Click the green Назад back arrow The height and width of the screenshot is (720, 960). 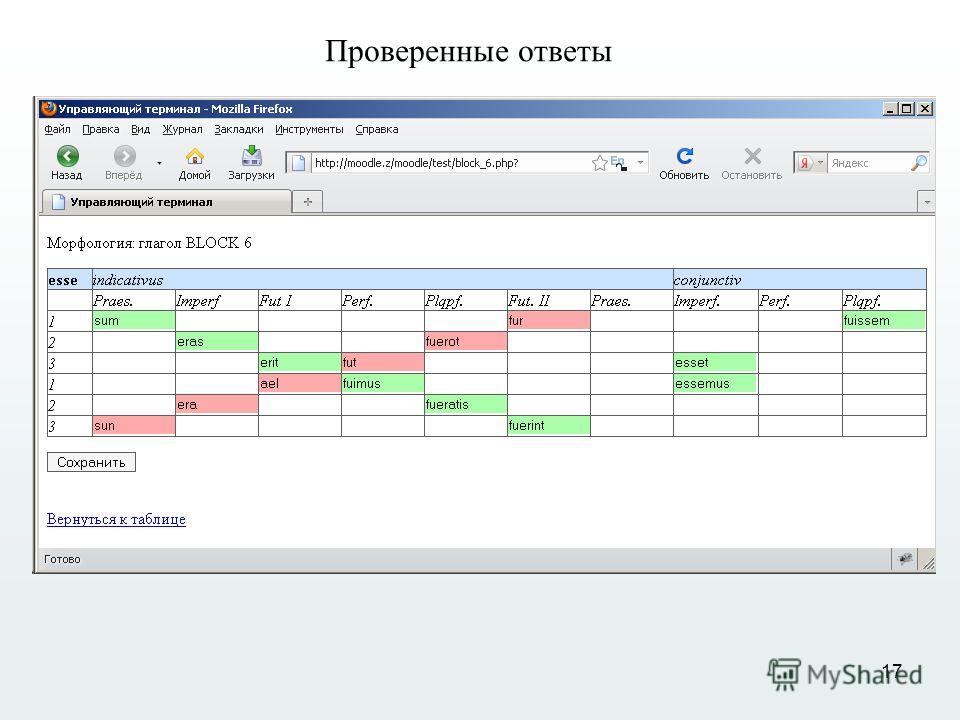coord(67,156)
